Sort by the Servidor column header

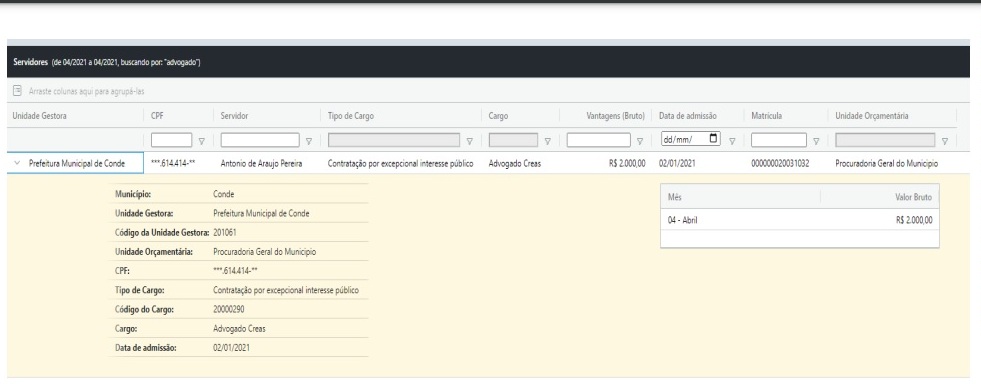coord(234,116)
